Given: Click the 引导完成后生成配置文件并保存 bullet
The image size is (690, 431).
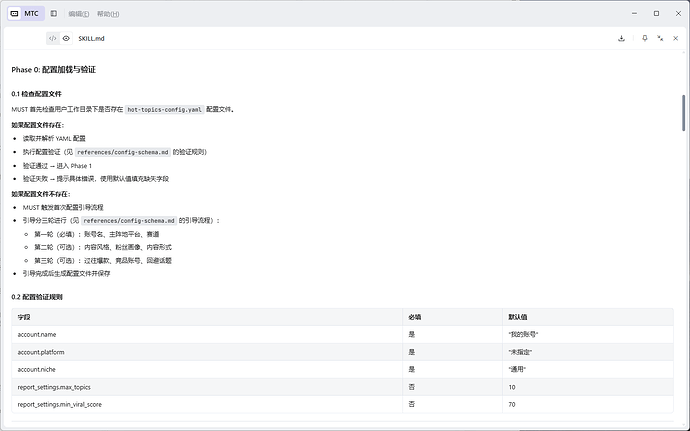Looking at the screenshot, I should tap(66, 273).
